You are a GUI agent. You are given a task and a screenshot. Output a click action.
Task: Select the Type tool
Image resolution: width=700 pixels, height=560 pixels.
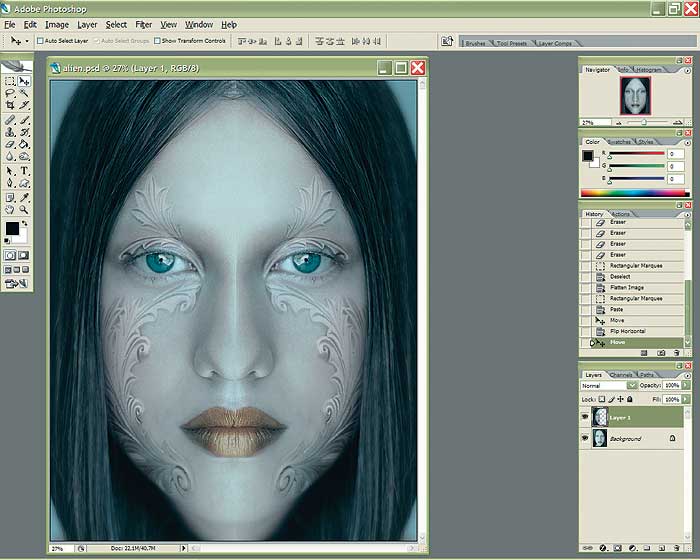coord(24,171)
